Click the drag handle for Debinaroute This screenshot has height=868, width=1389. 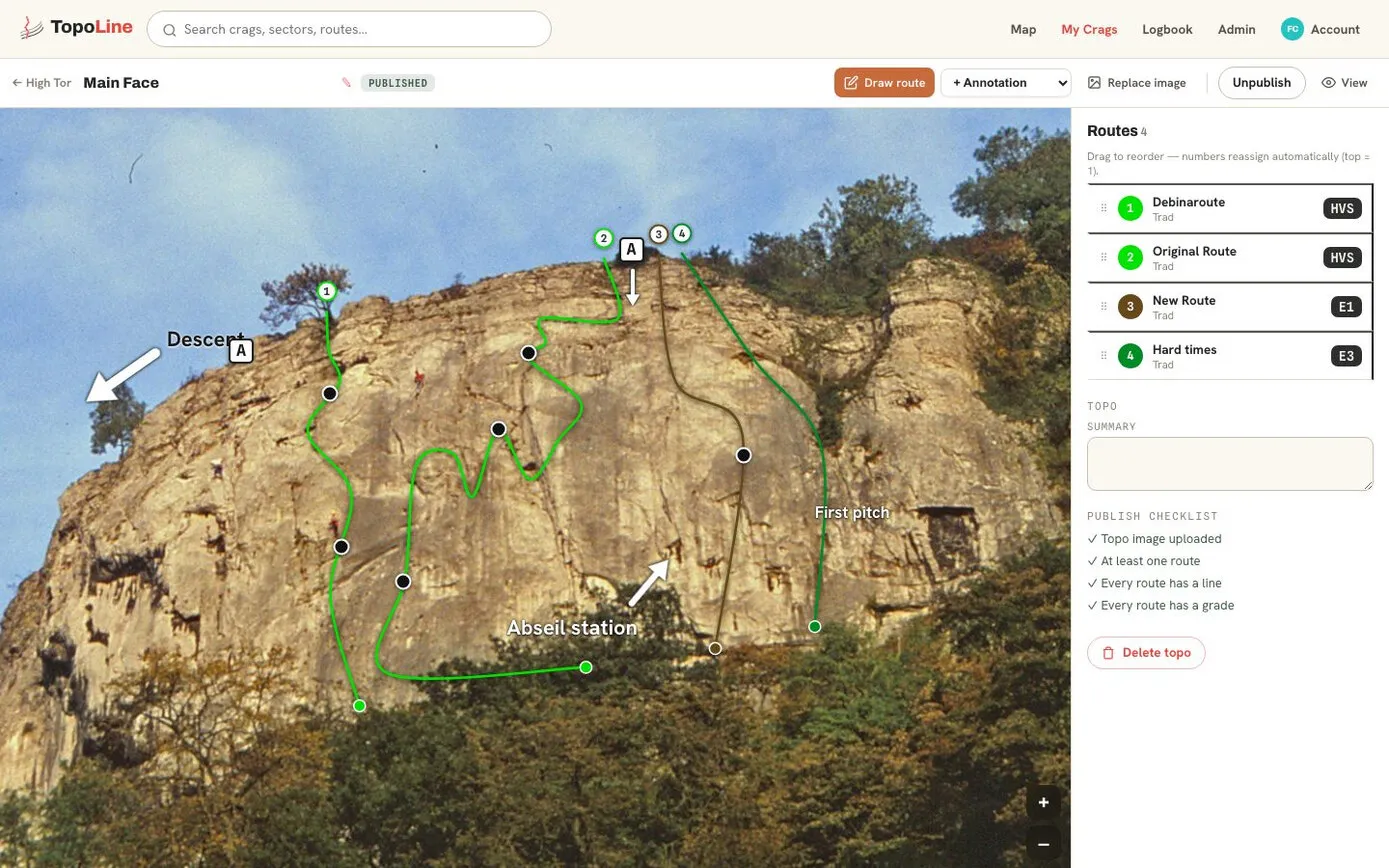(1104, 208)
